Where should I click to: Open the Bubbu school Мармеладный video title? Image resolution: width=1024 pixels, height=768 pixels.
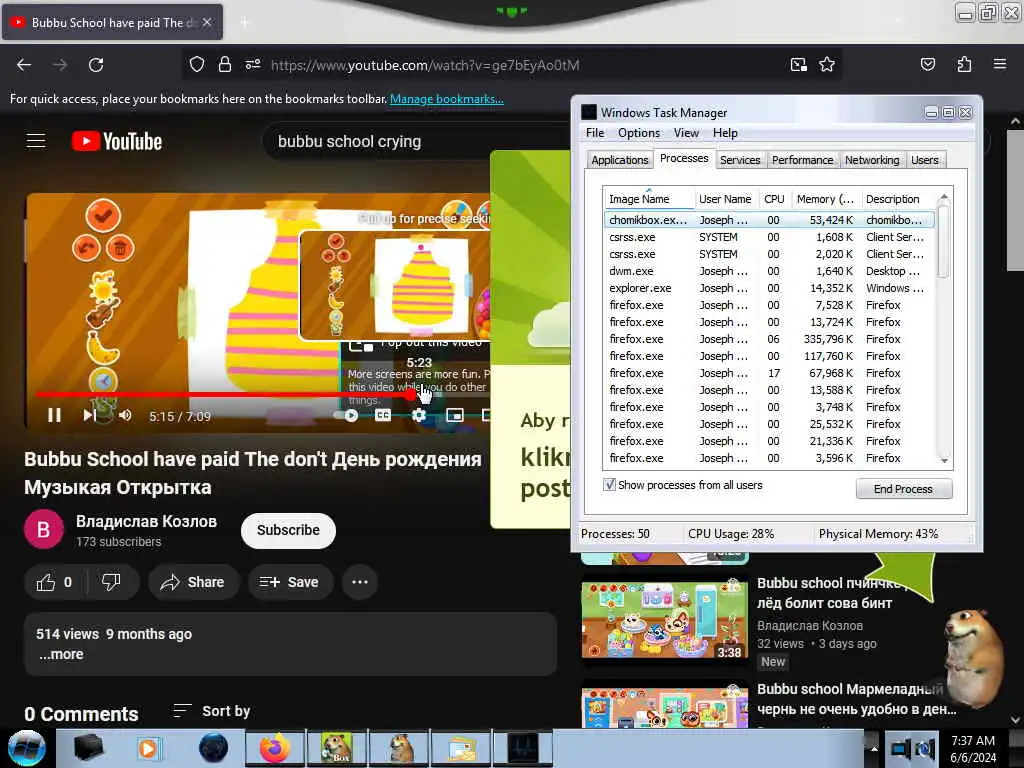click(856, 699)
